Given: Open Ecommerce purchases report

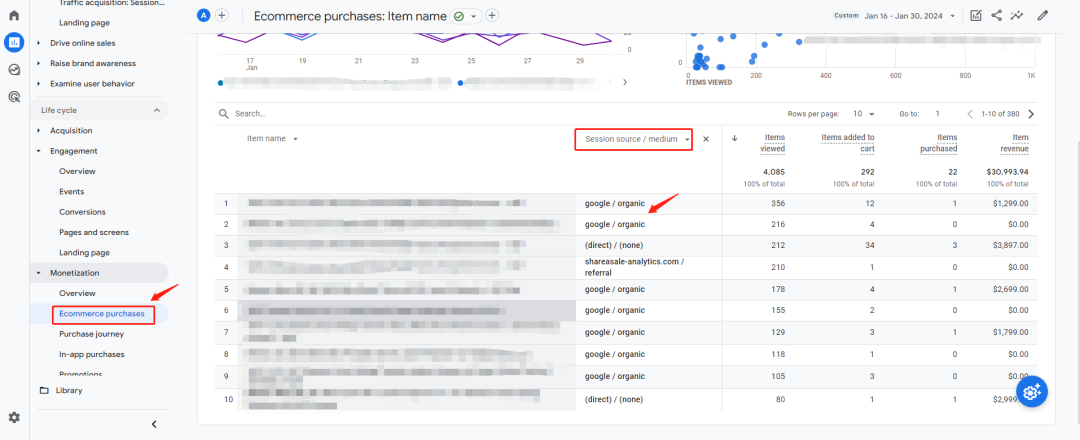Looking at the screenshot, I should coord(102,314).
